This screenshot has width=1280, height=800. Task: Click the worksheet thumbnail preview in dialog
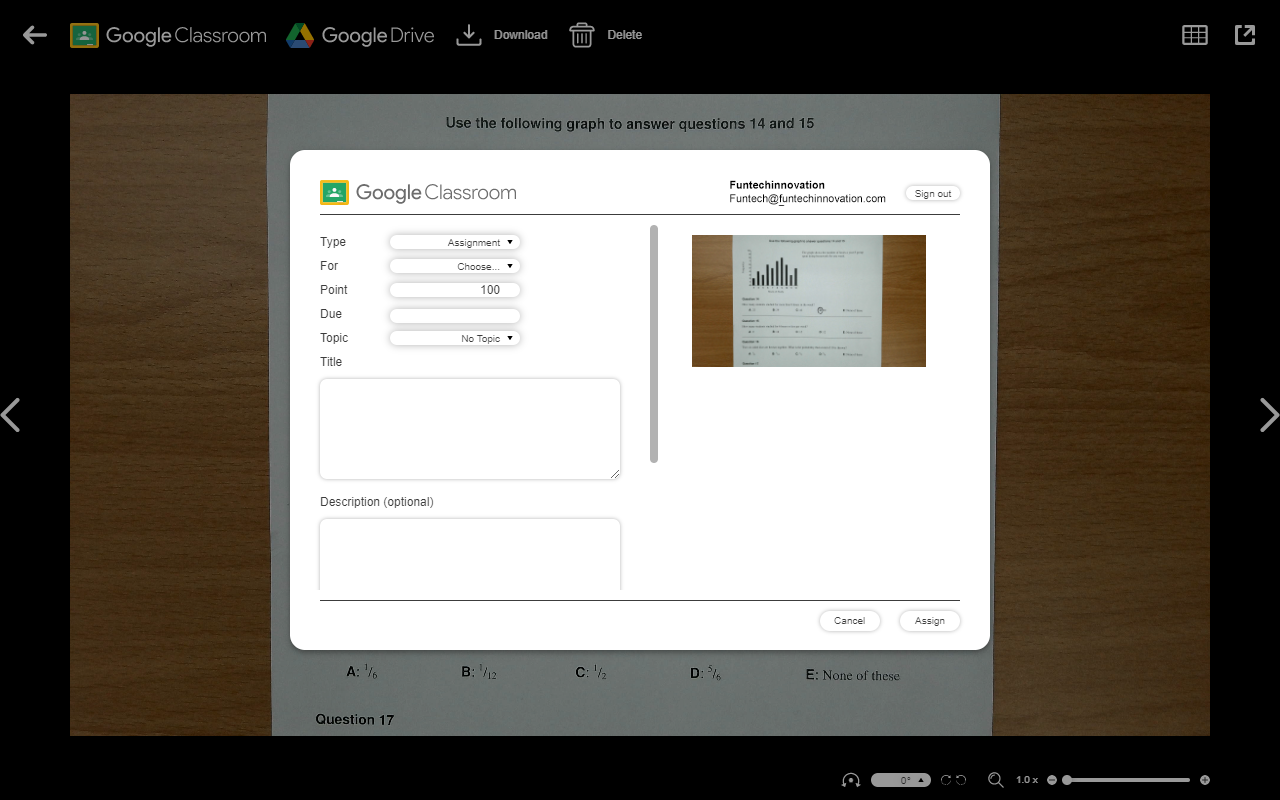pos(809,301)
